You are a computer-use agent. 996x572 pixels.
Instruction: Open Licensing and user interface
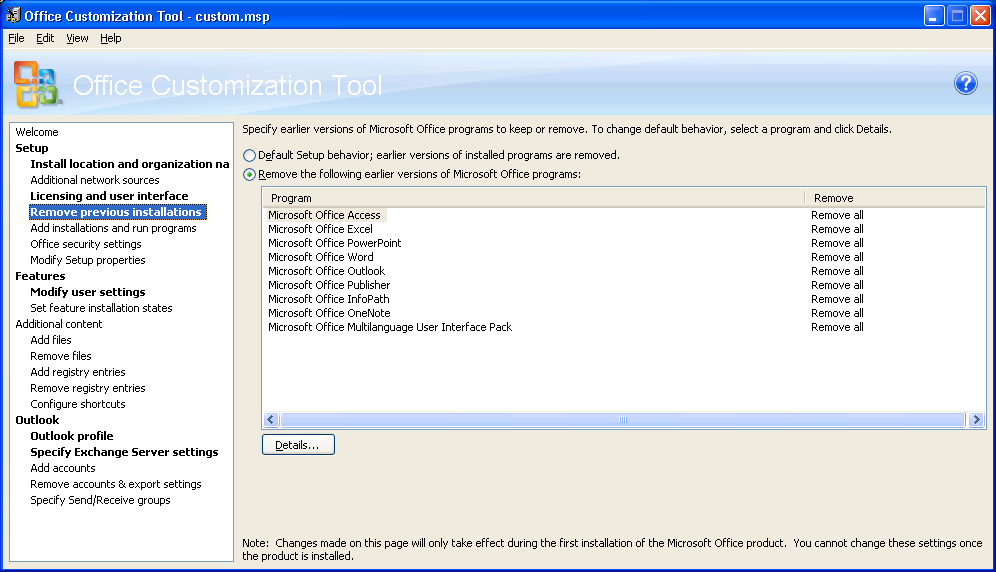click(109, 196)
